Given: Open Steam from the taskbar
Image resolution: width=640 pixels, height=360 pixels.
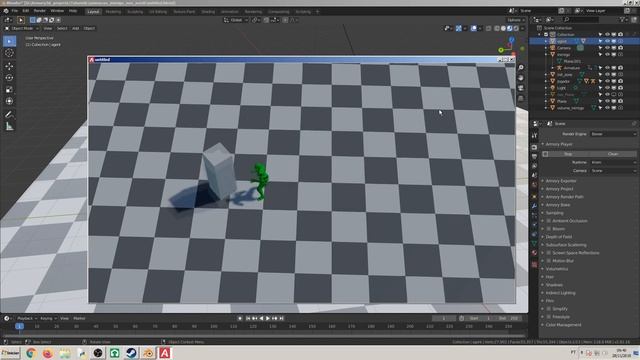Looking at the screenshot, I should click(131, 353).
